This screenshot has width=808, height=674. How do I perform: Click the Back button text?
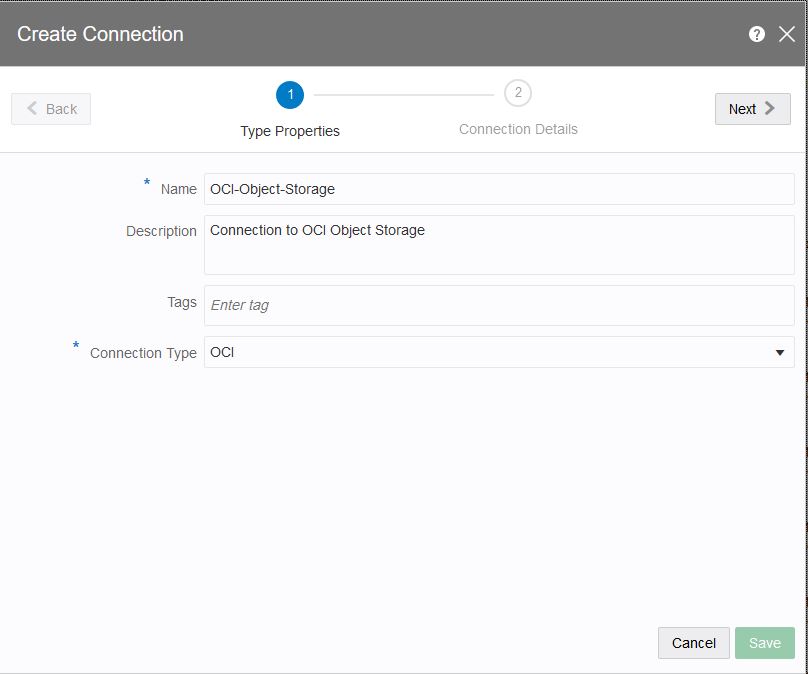(61, 109)
